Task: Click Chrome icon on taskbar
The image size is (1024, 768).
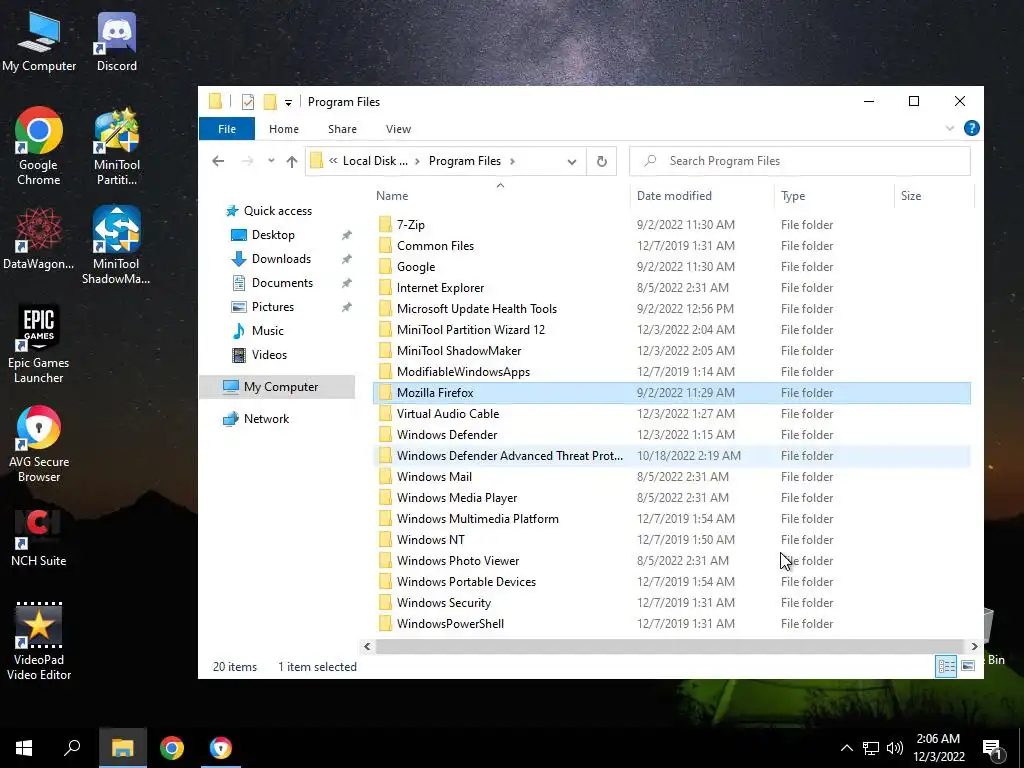Action: (172, 748)
